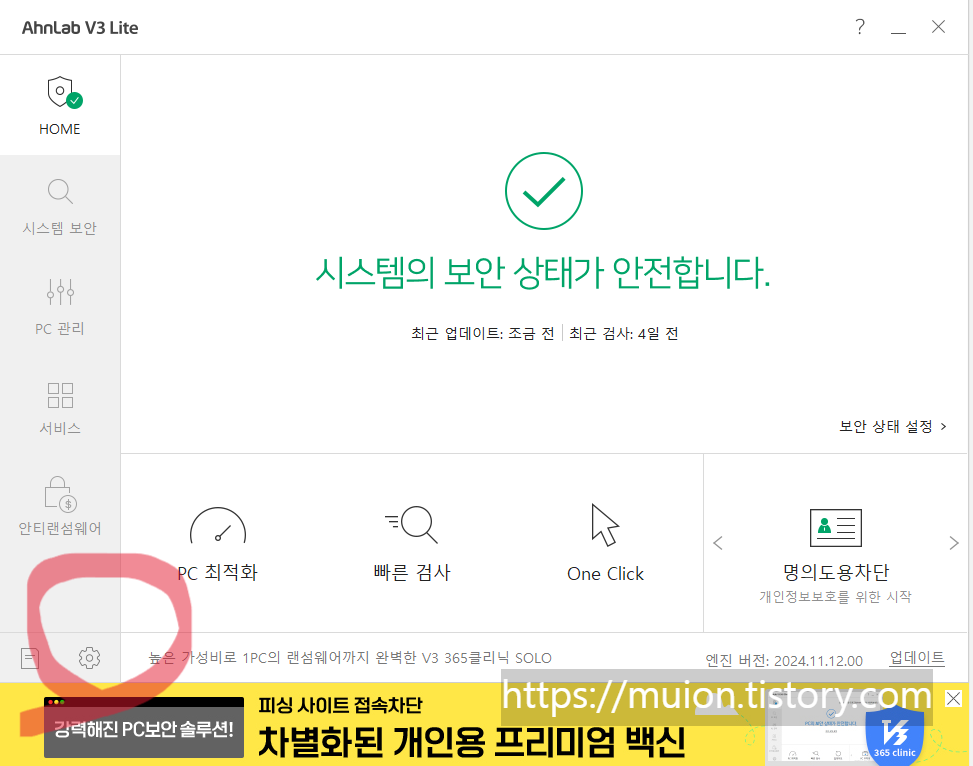973x766 pixels.
Task: Open 서비스 in the sidebar
Action: [x=60, y=407]
